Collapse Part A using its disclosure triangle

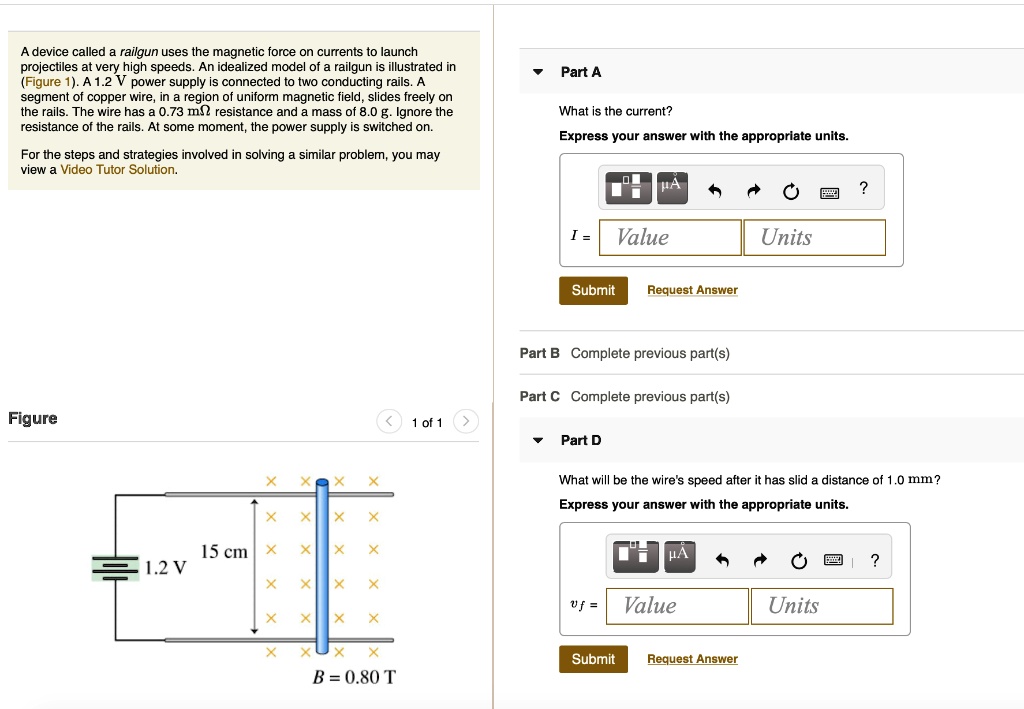pyautogui.click(x=536, y=71)
